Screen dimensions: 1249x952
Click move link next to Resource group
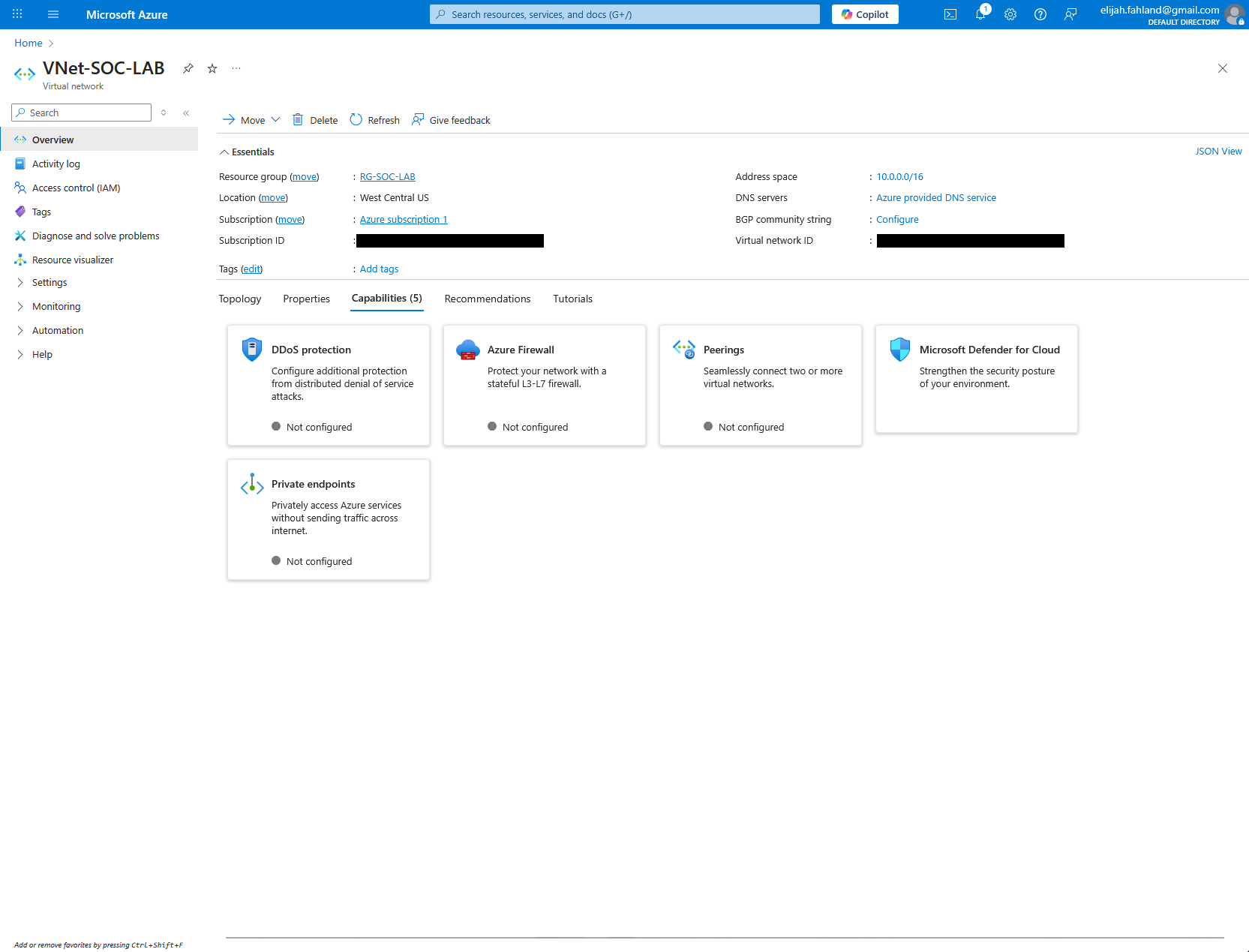click(305, 177)
